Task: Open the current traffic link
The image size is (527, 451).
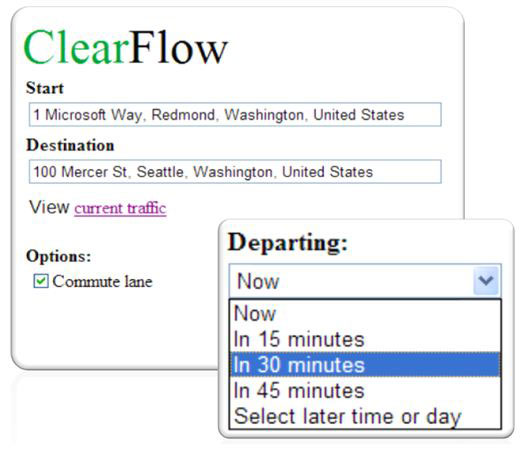Action: (x=120, y=208)
